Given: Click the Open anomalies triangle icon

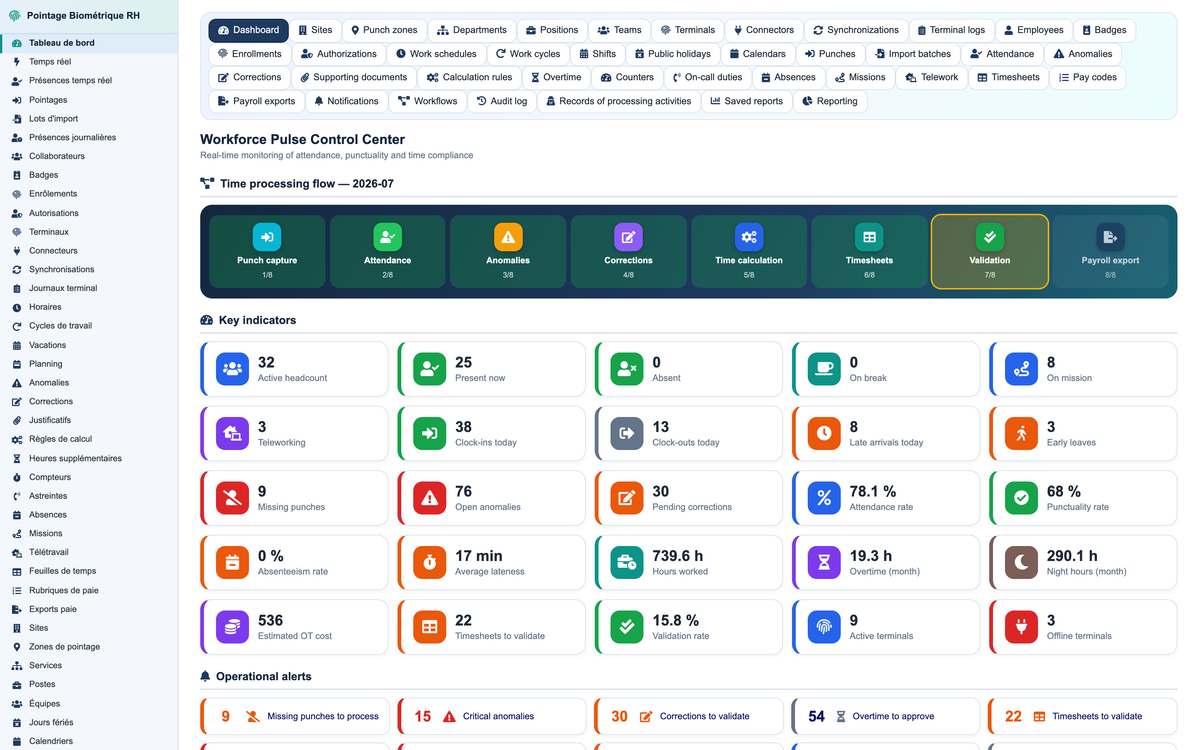Looking at the screenshot, I should [x=430, y=498].
